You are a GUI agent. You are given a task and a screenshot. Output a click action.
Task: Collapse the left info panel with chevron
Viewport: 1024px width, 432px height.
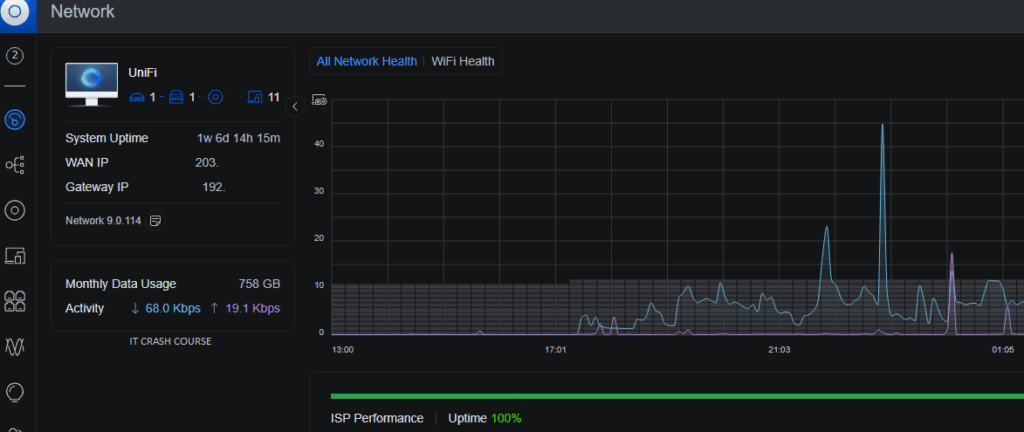tap(295, 106)
